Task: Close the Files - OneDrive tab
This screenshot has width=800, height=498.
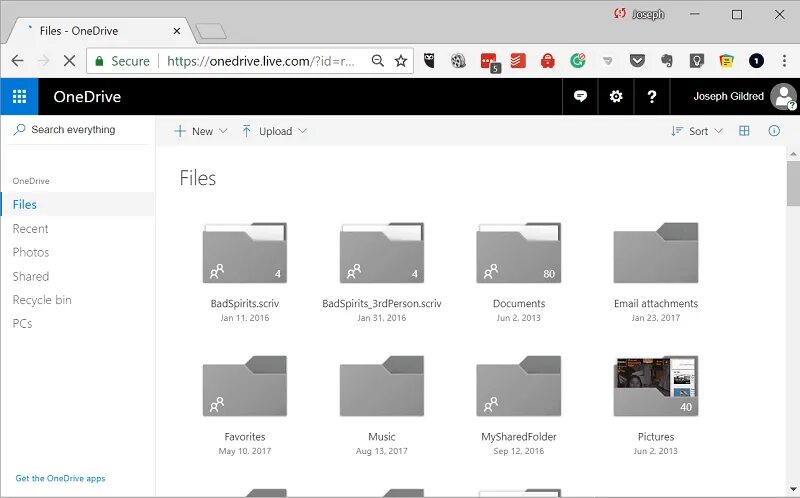Action: 177,31
